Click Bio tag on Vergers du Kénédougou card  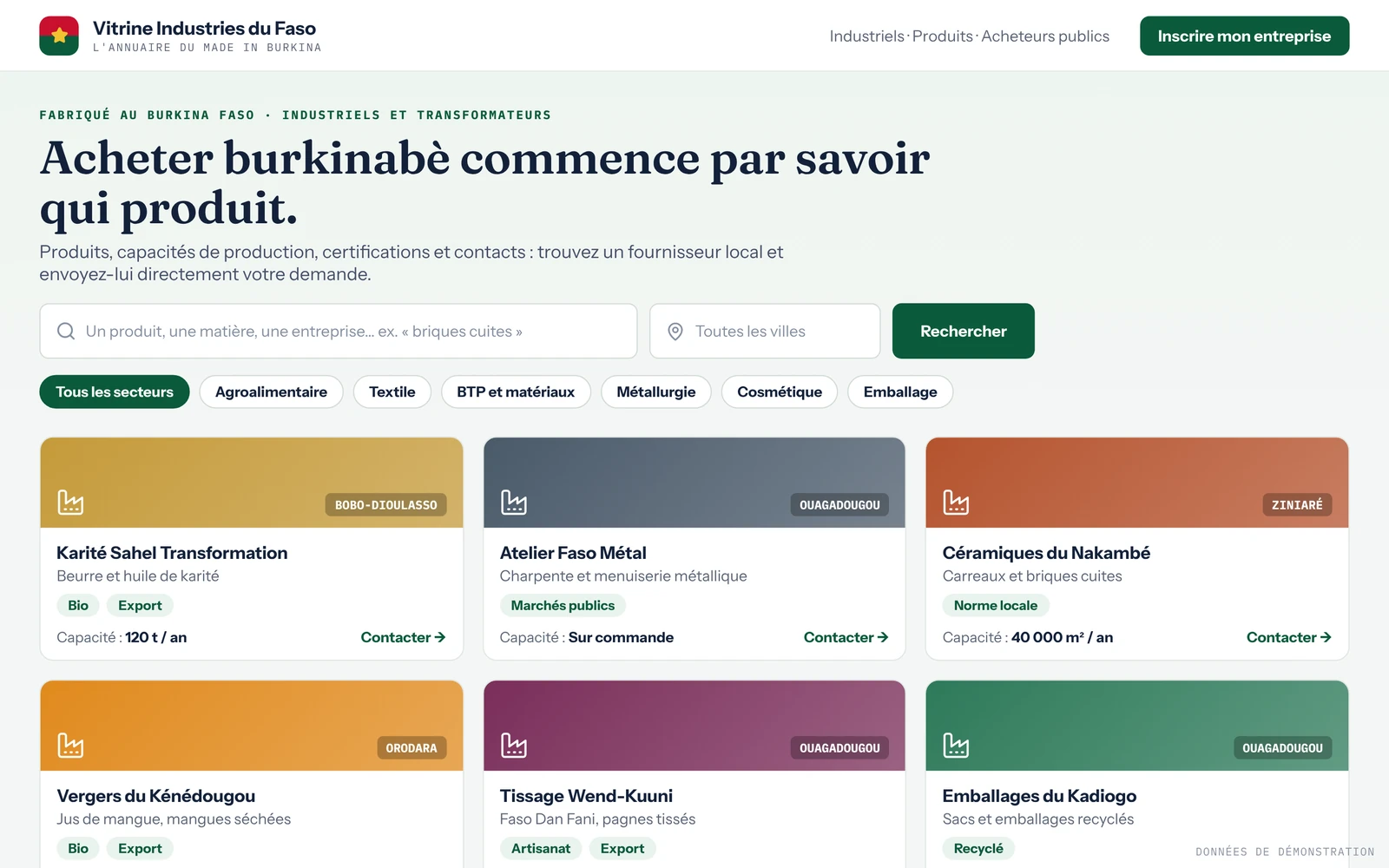[x=78, y=848]
